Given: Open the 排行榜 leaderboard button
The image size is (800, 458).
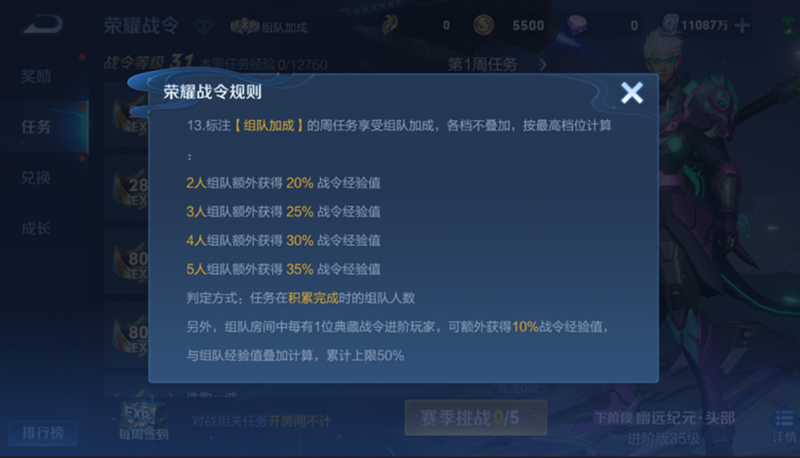Looking at the screenshot, I should point(43,433).
